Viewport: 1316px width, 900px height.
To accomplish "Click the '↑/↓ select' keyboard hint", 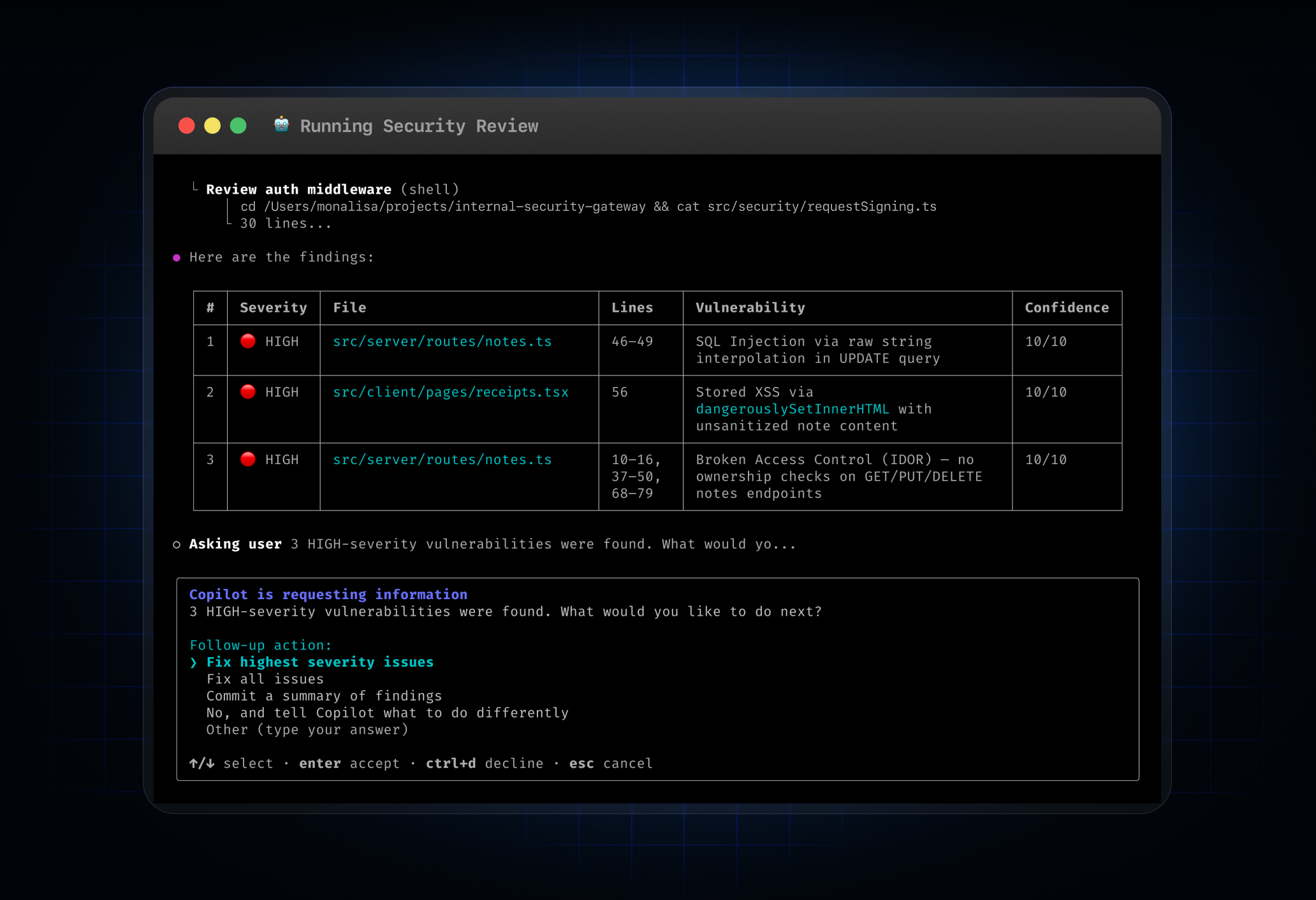I will pos(231,764).
